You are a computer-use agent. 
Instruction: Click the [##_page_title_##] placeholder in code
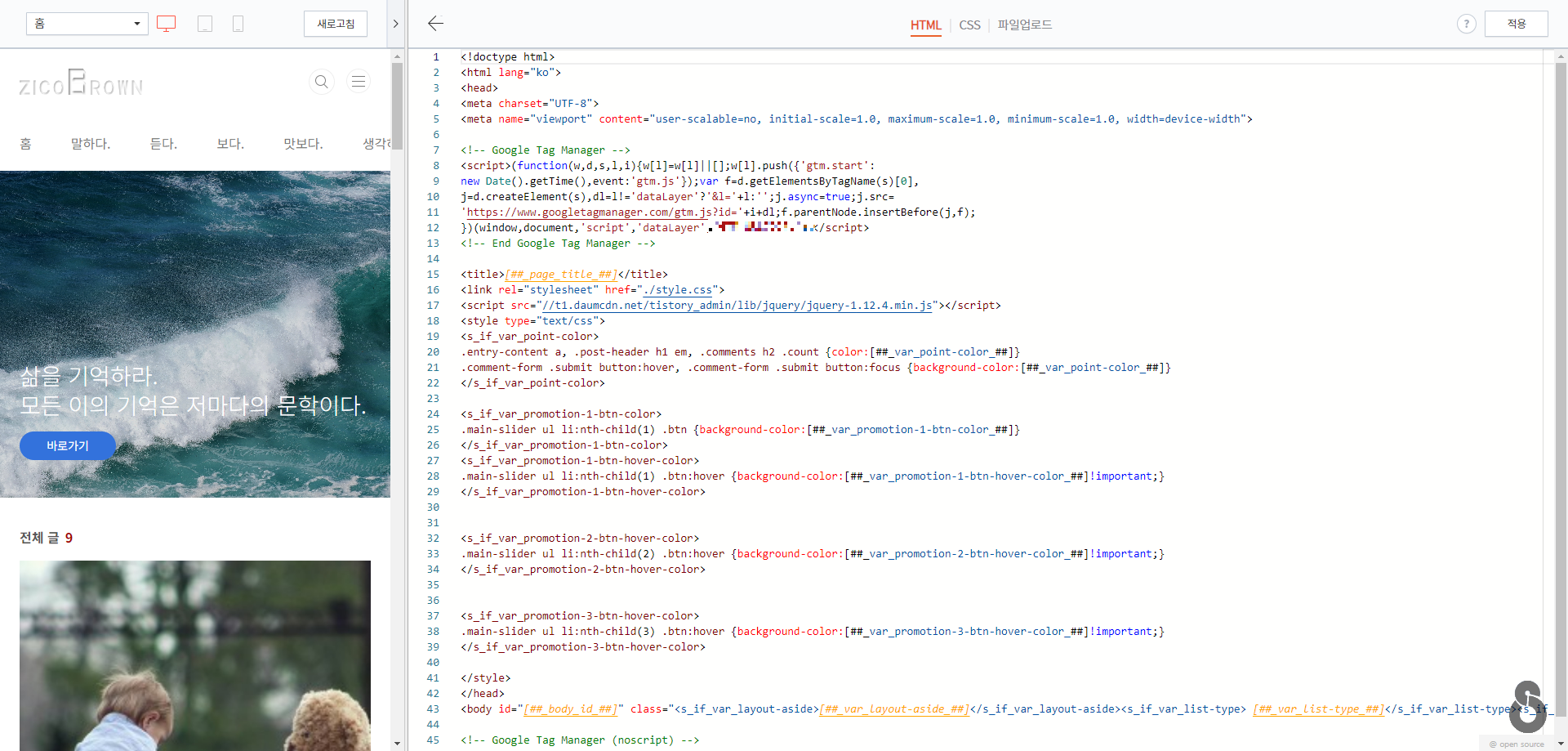[x=561, y=275]
